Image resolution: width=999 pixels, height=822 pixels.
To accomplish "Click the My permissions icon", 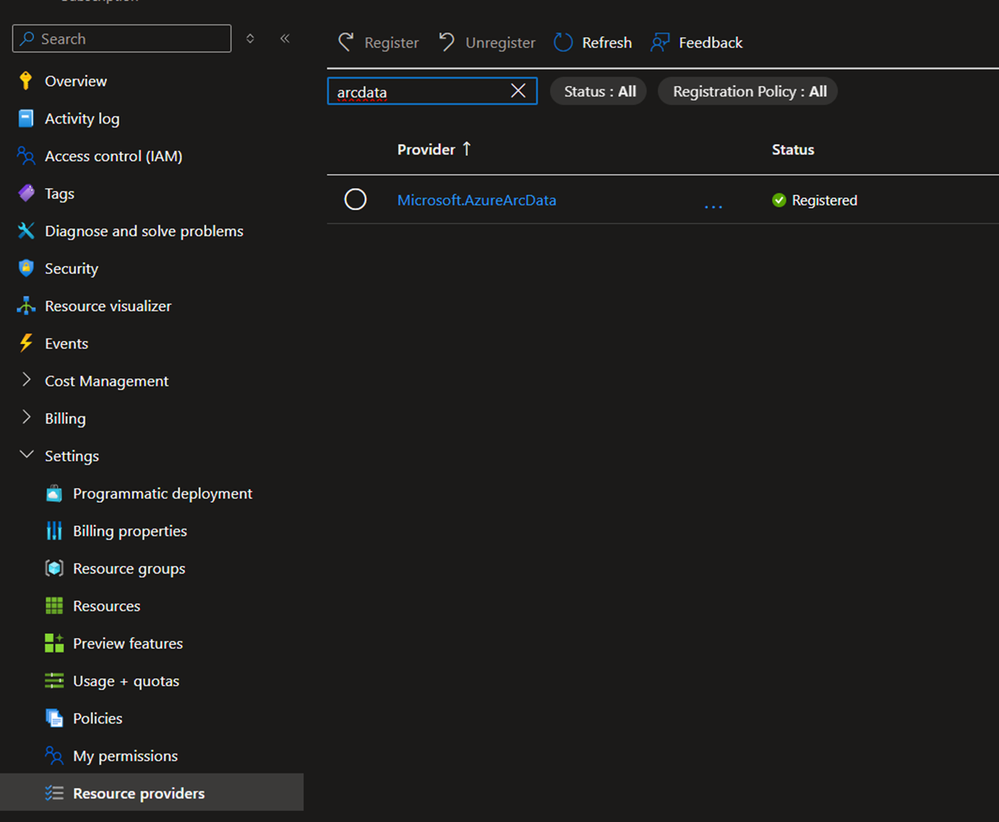I will point(54,756).
